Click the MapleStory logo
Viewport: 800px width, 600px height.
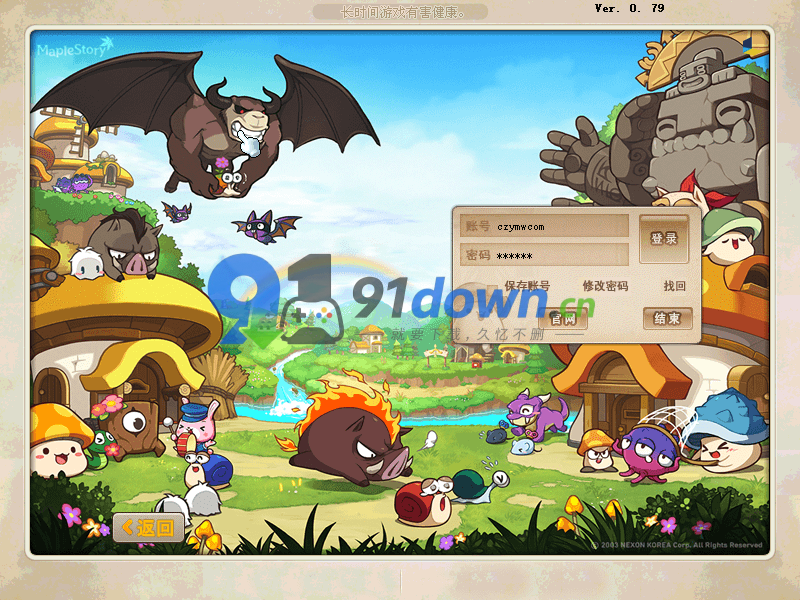coord(74,47)
